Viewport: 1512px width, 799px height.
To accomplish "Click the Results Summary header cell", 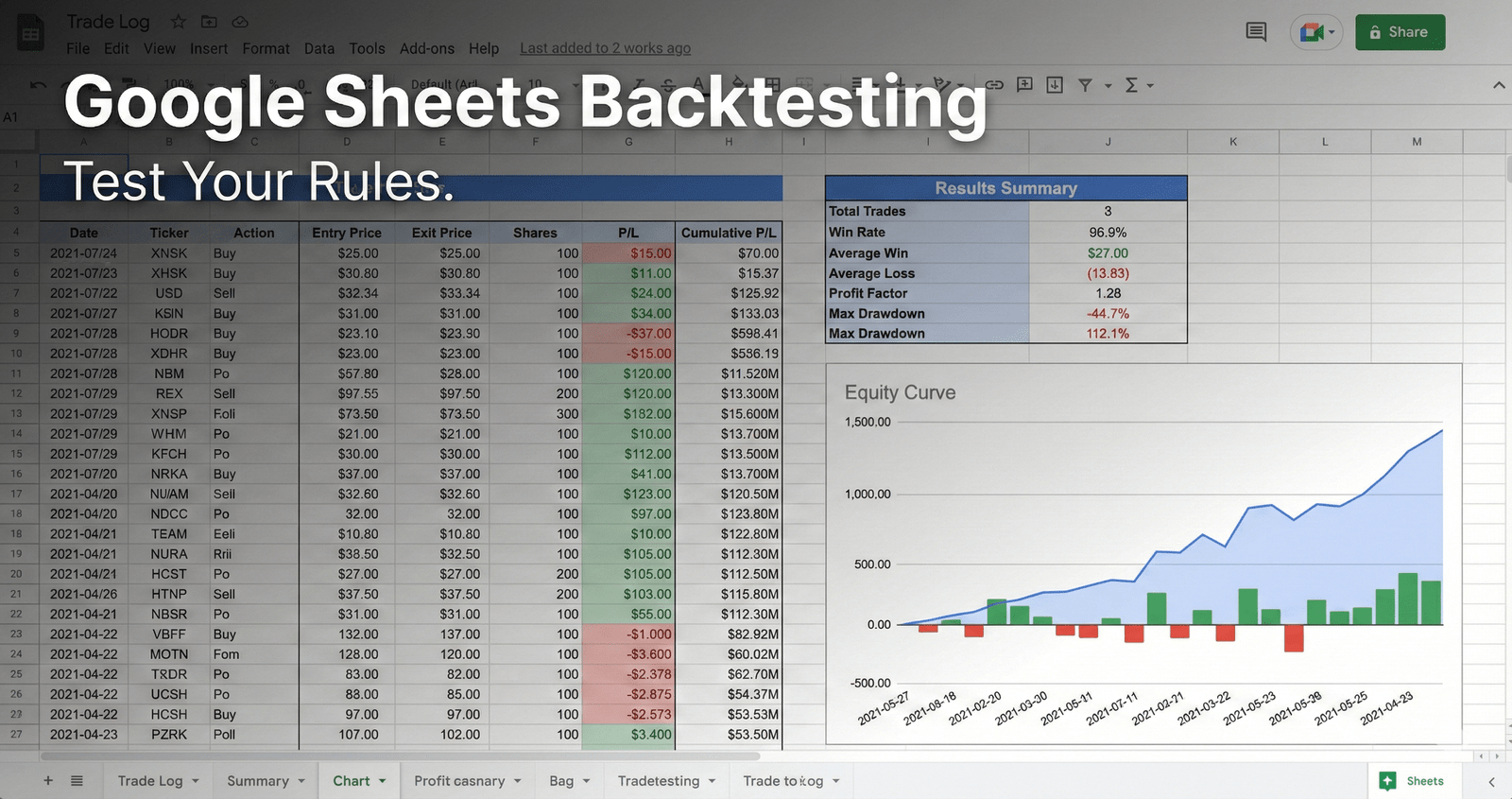I will (x=1005, y=188).
